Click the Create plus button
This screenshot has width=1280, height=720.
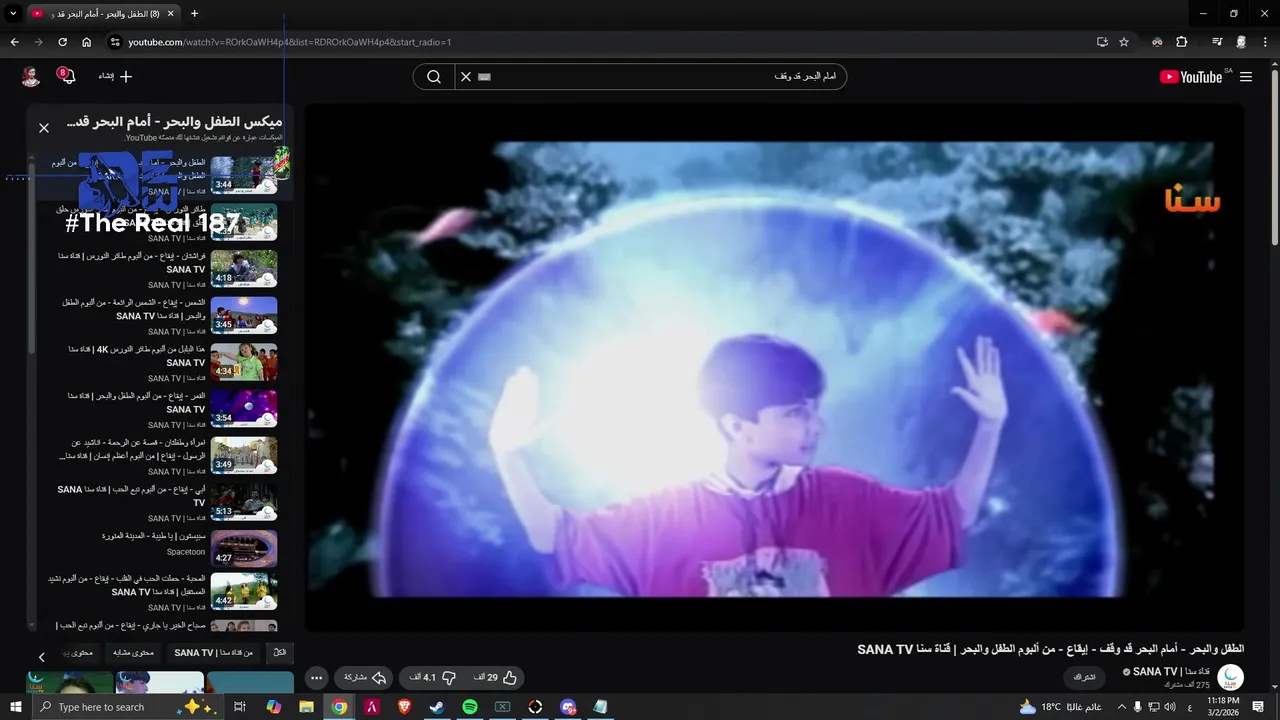(x=116, y=76)
